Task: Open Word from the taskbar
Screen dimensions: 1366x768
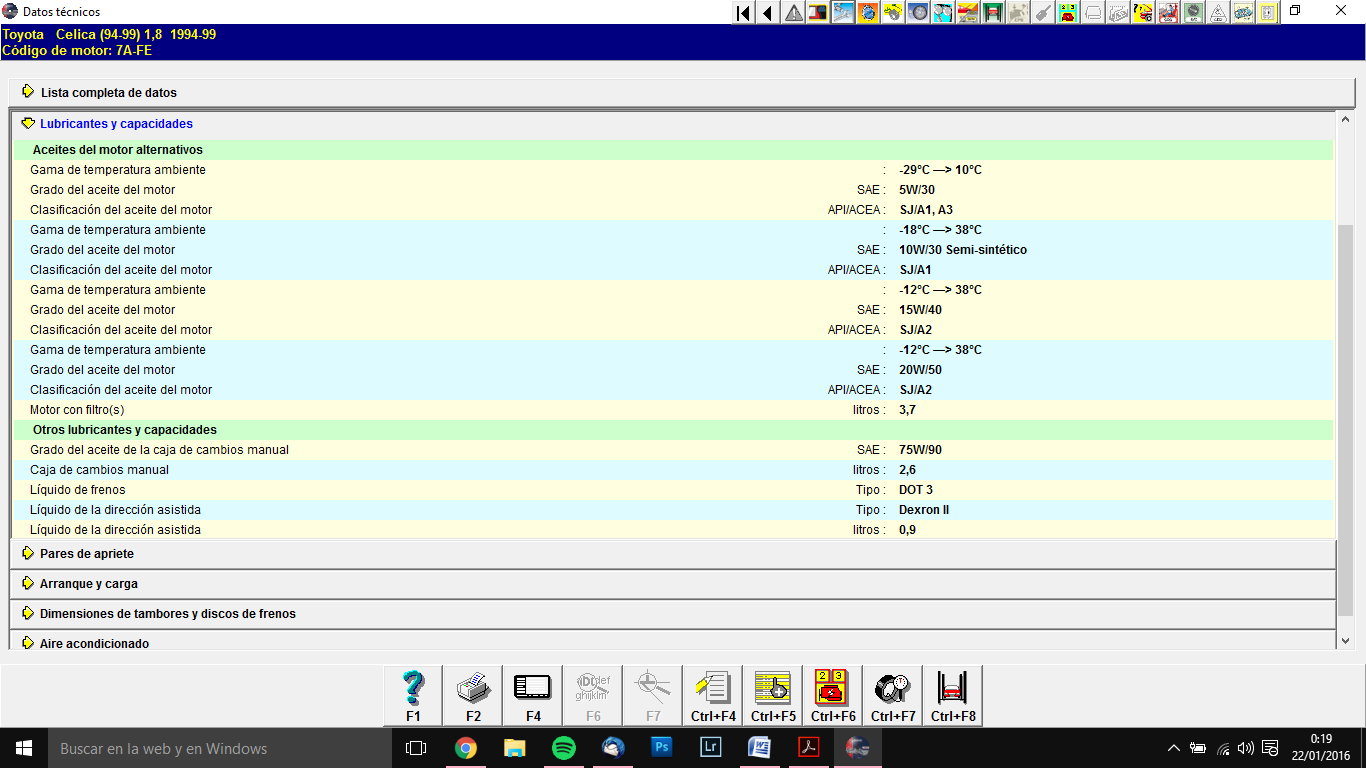Action: pos(759,748)
